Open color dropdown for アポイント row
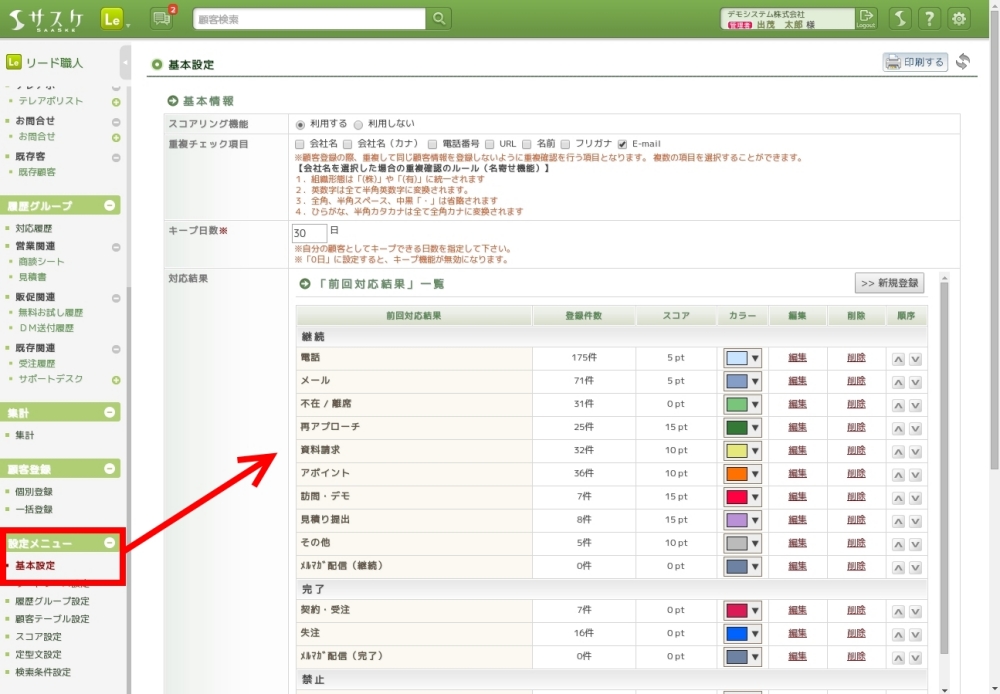1000x694 pixels. [x=755, y=474]
